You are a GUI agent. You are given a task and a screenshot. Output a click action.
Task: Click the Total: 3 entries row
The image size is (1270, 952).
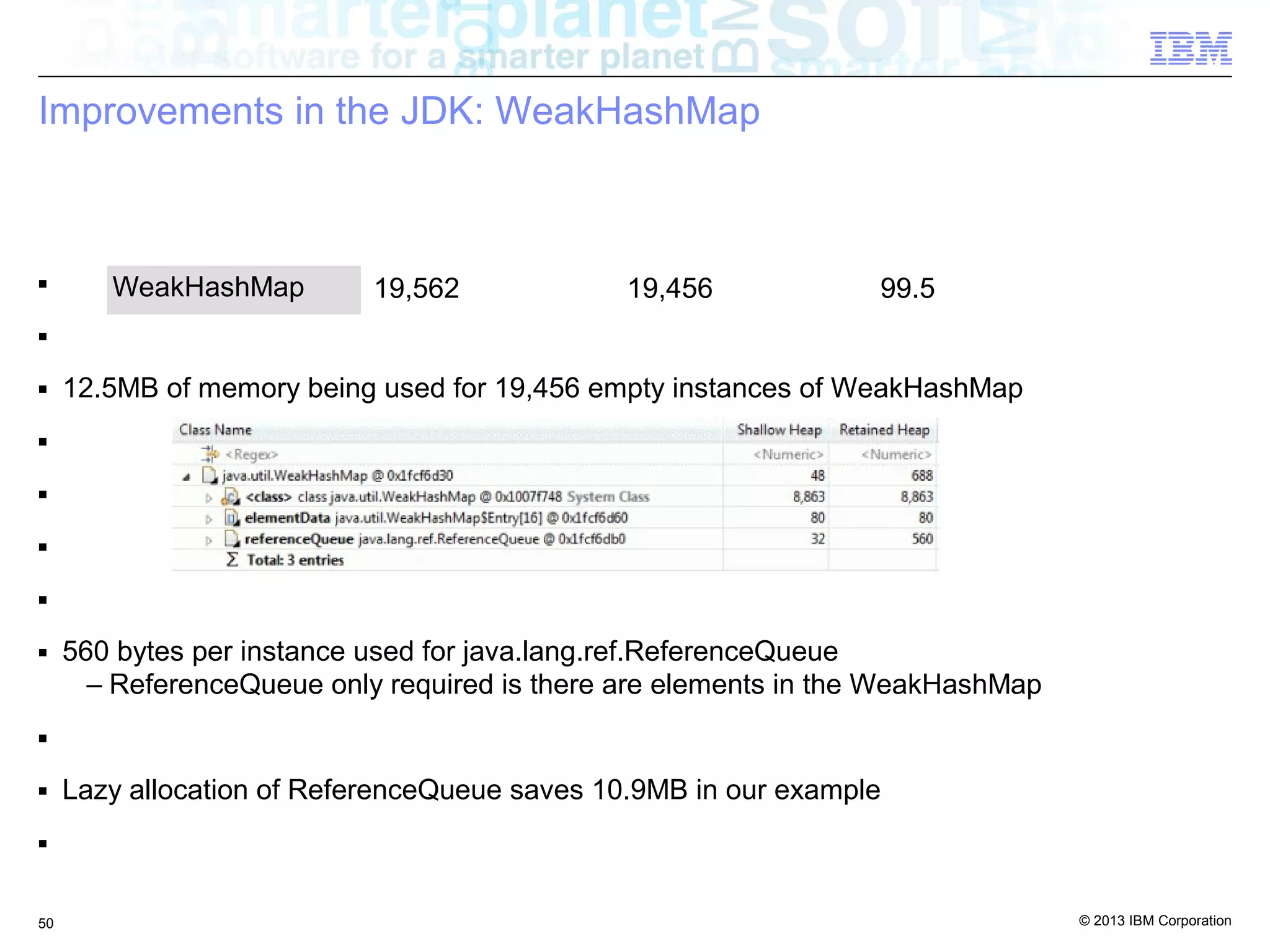555,560
